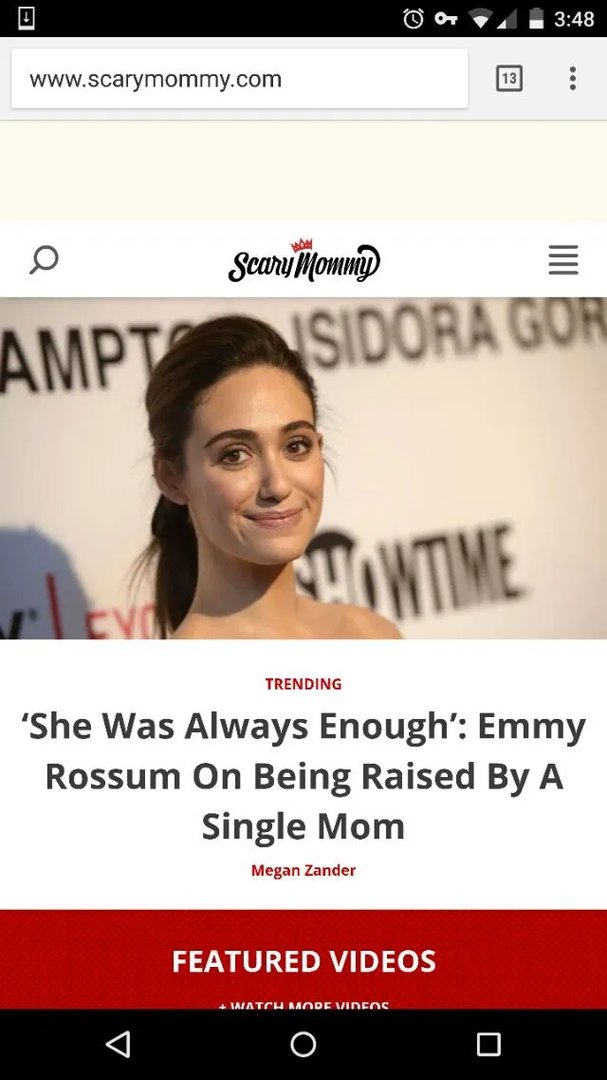This screenshot has width=607, height=1080.
Task: Open author Megan Zander's page
Action: [303, 871]
